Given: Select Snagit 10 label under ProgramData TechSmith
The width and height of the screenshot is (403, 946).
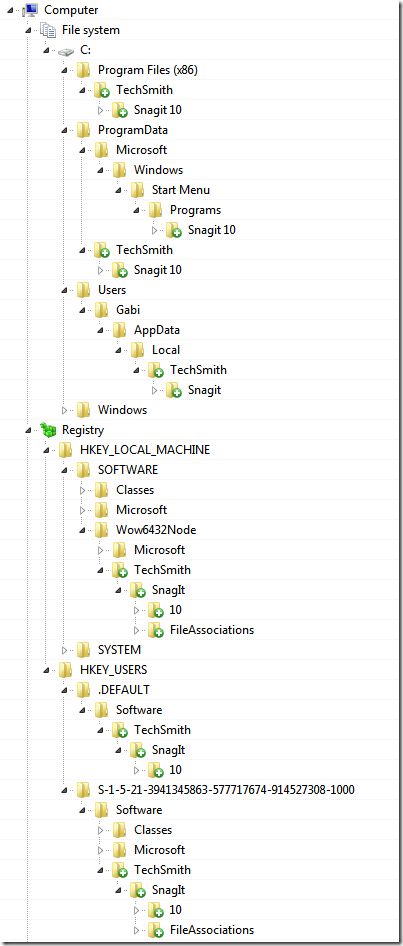Looking at the screenshot, I should (x=157, y=270).
